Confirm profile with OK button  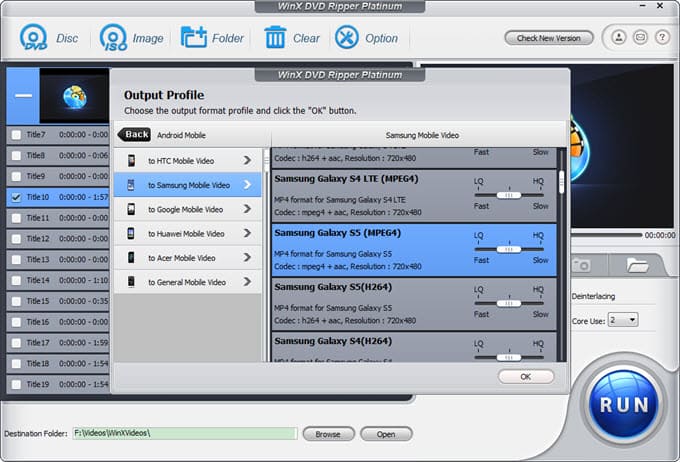pos(526,377)
